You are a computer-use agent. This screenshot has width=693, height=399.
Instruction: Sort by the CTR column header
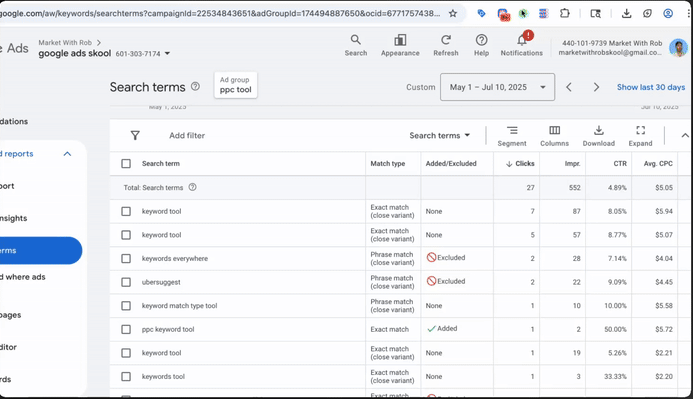(620, 163)
